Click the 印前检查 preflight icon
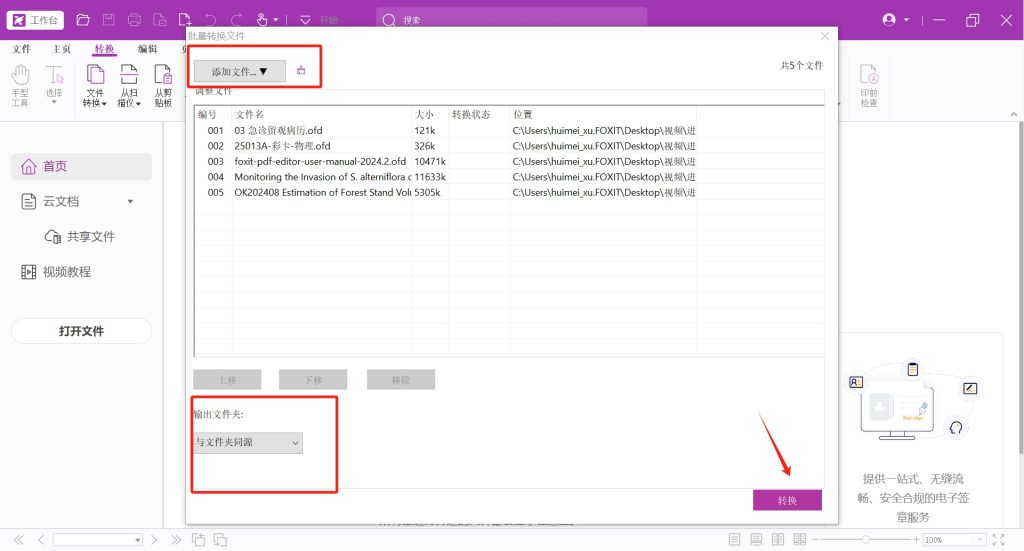Screen dimensions: 1024x551 (x=869, y=85)
